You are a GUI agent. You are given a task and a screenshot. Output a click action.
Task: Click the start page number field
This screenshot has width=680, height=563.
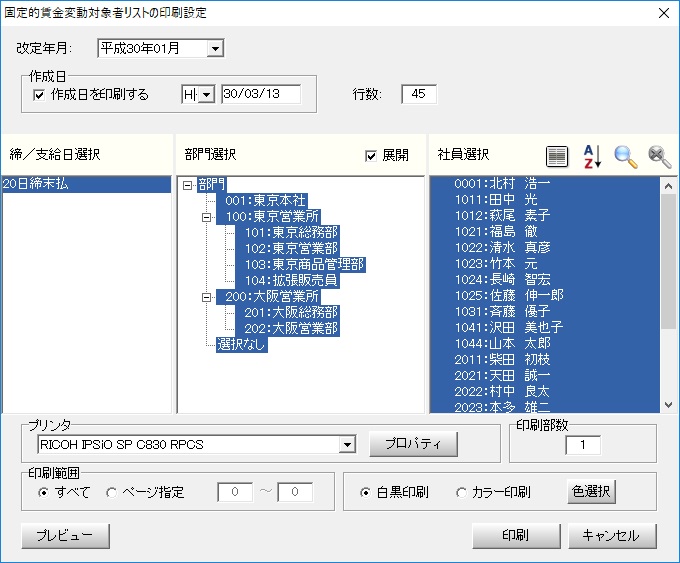pyautogui.click(x=235, y=492)
